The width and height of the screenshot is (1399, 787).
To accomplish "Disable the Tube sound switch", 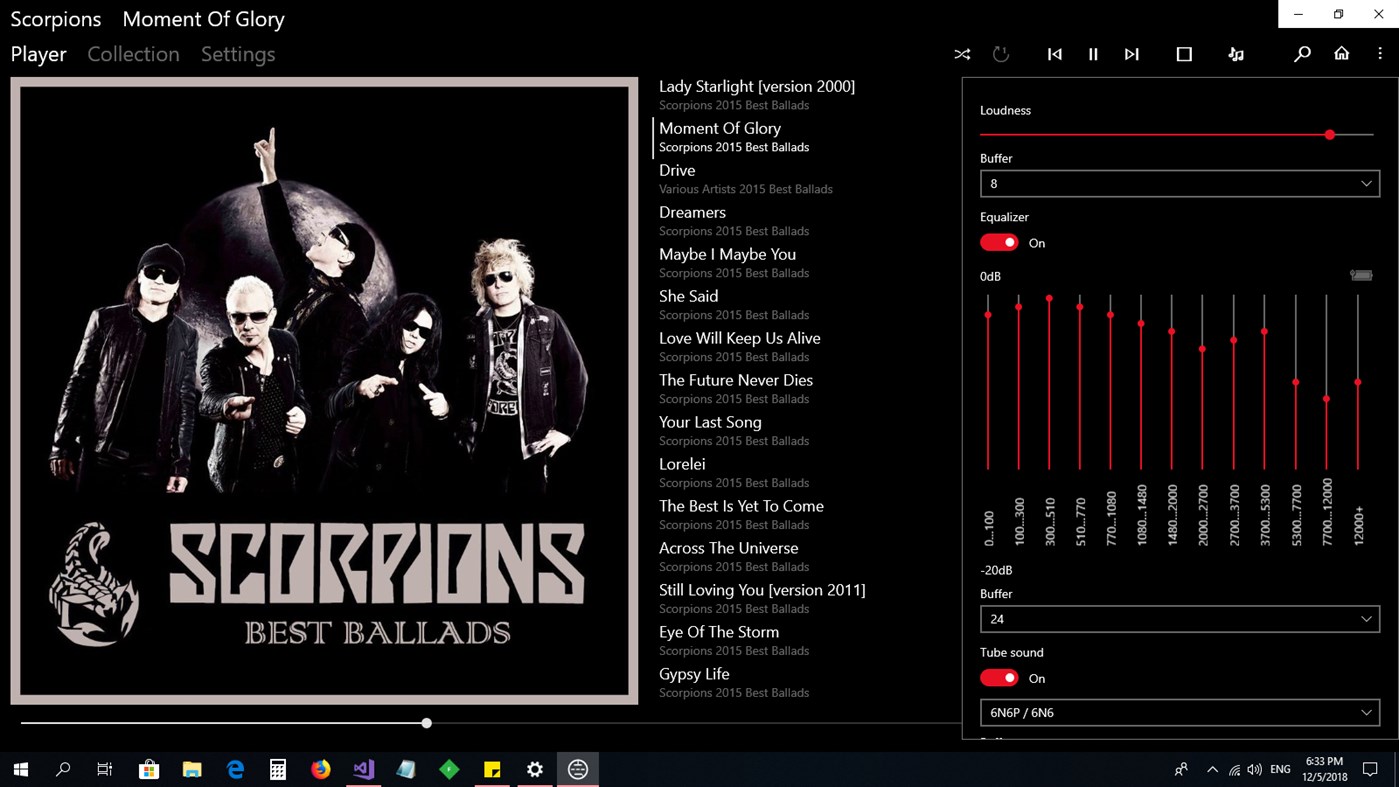I will point(999,678).
